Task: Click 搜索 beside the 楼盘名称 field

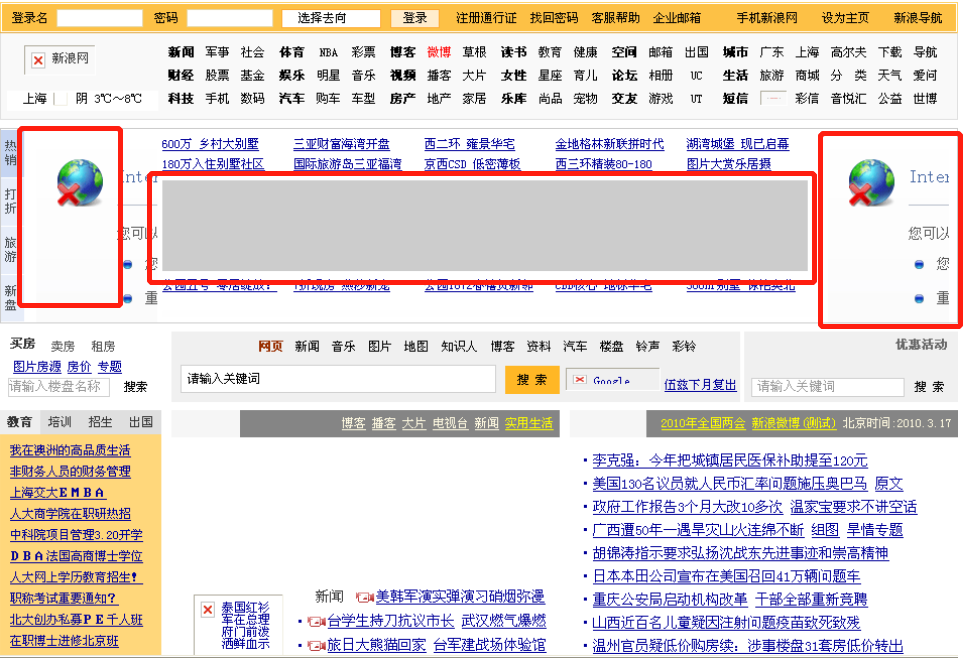Action: click(135, 387)
